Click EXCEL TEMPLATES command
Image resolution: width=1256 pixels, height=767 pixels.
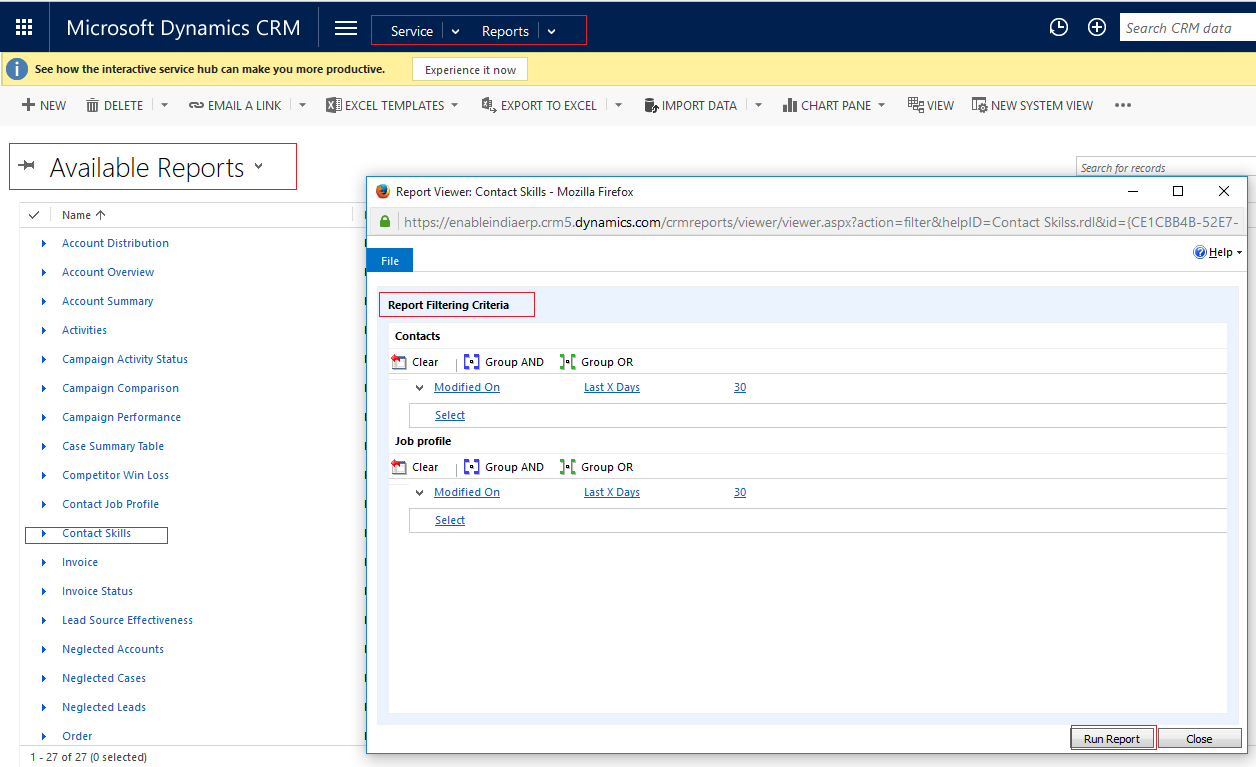(x=385, y=105)
